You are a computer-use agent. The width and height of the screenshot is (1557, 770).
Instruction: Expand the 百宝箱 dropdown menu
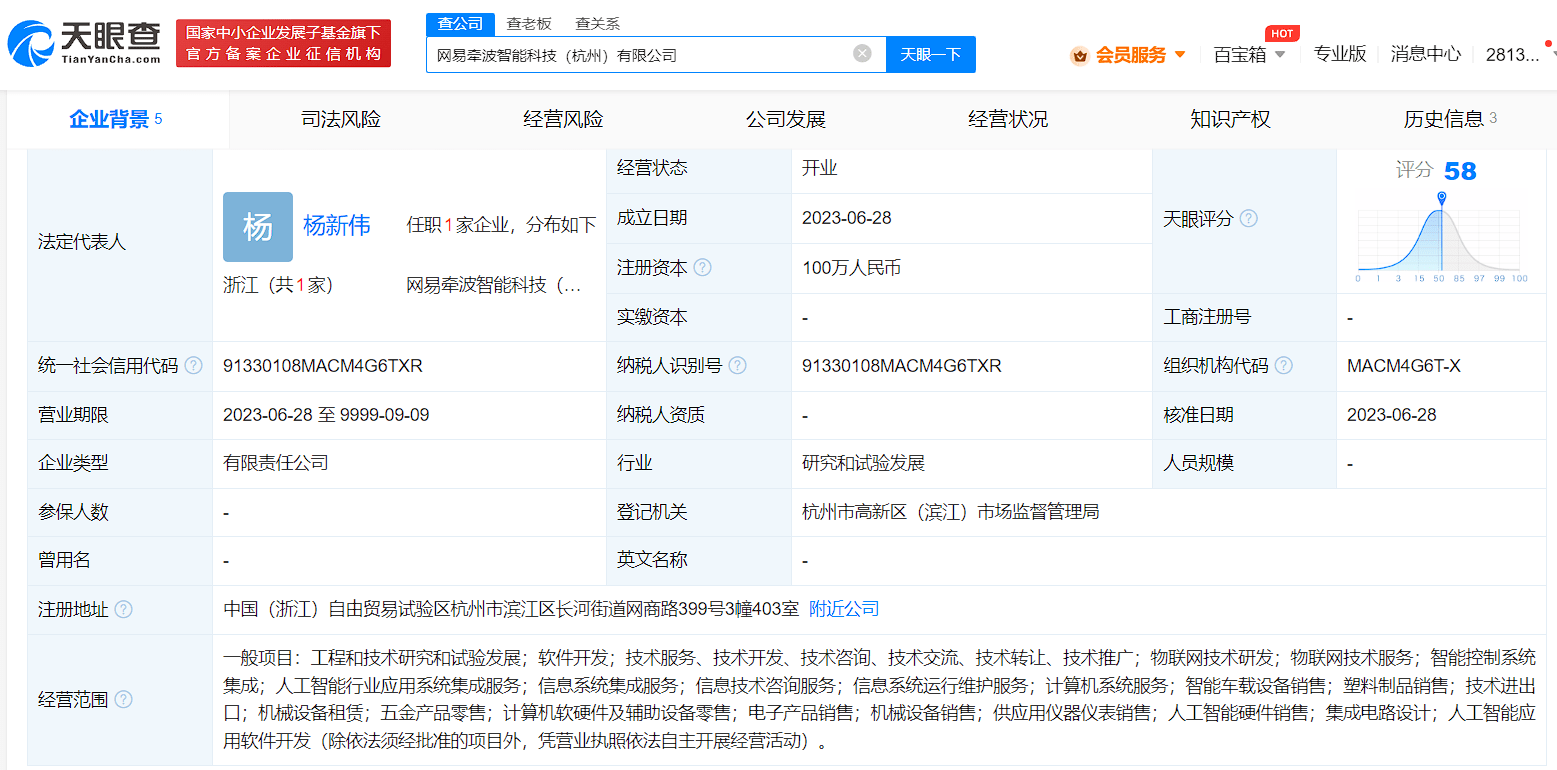tap(1249, 55)
